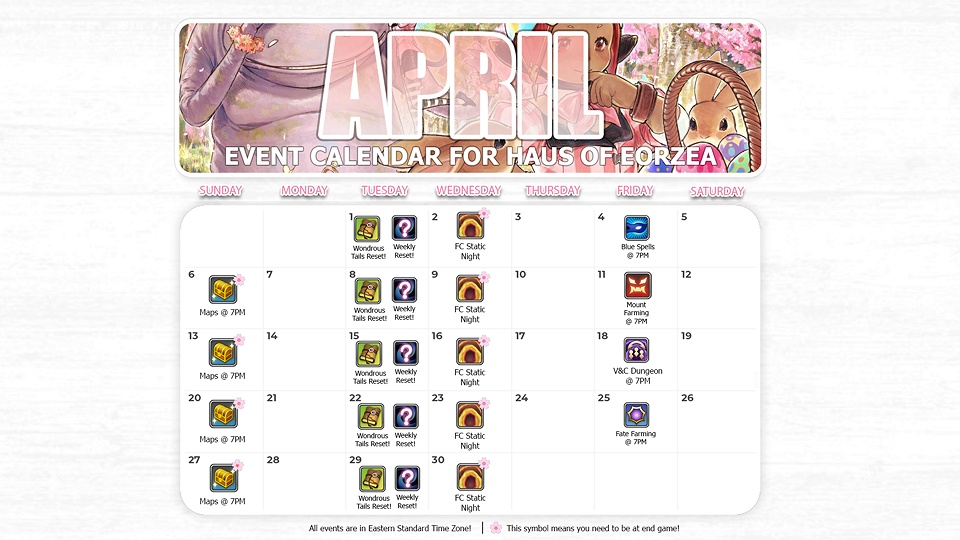The width and height of the screenshot is (960, 540).
Task: Select the treasure chest Maps icon on April 6
Action: coord(222,290)
